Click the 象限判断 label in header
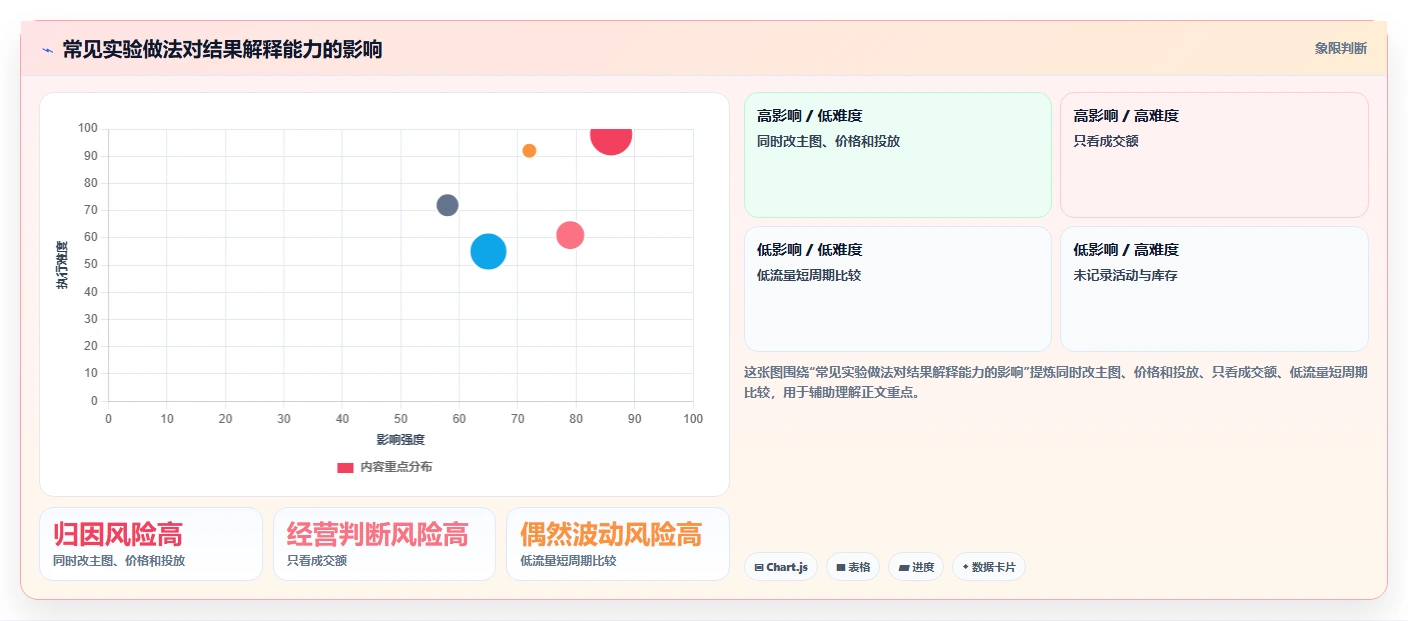The width and height of the screenshot is (1408, 621). (1340, 48)
